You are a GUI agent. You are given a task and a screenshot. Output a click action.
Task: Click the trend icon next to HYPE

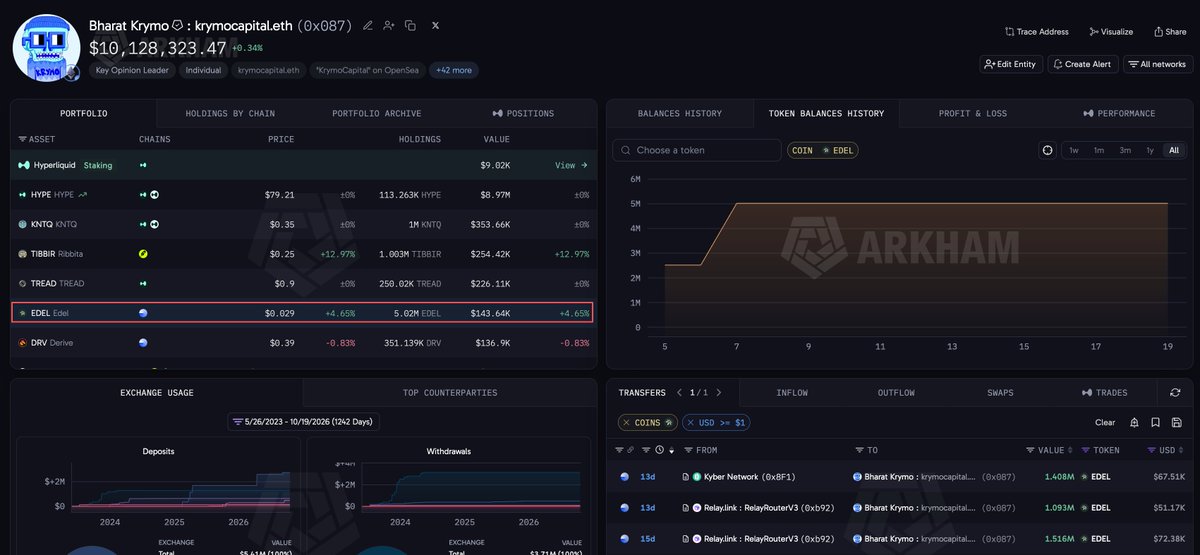[83, 194]
